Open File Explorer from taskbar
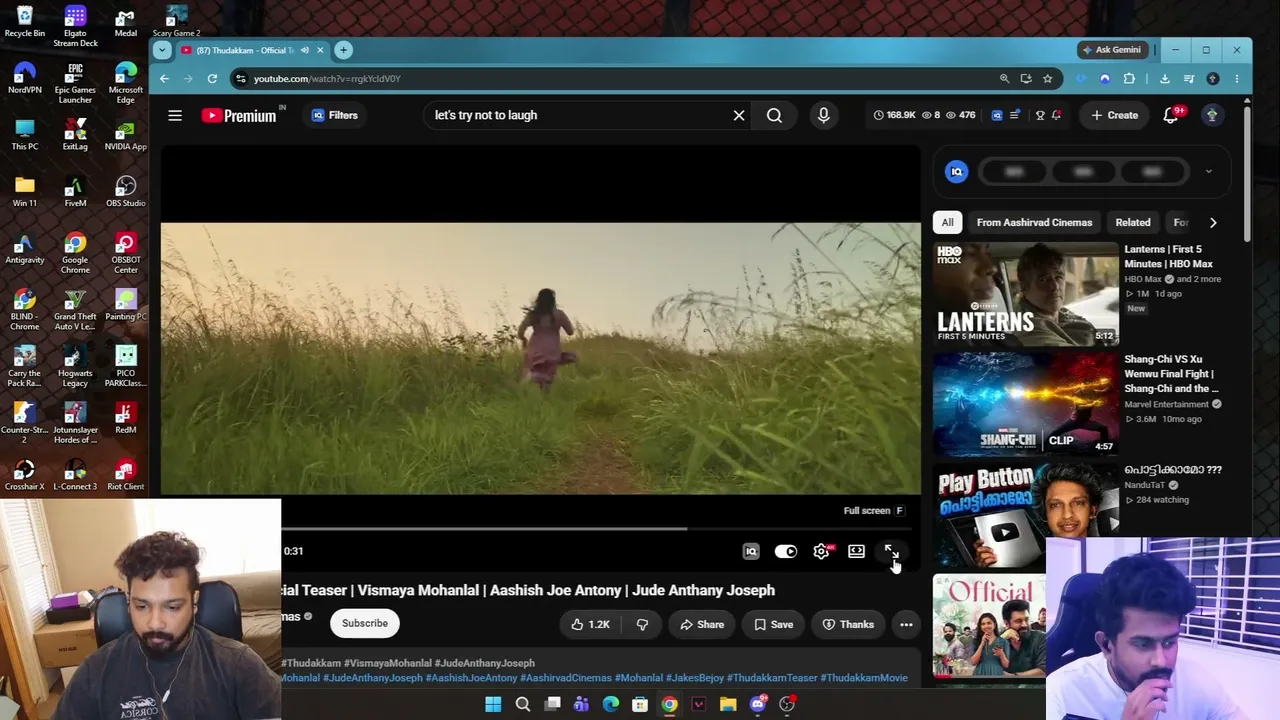The image size is (1280, 720). click(728, 705)
